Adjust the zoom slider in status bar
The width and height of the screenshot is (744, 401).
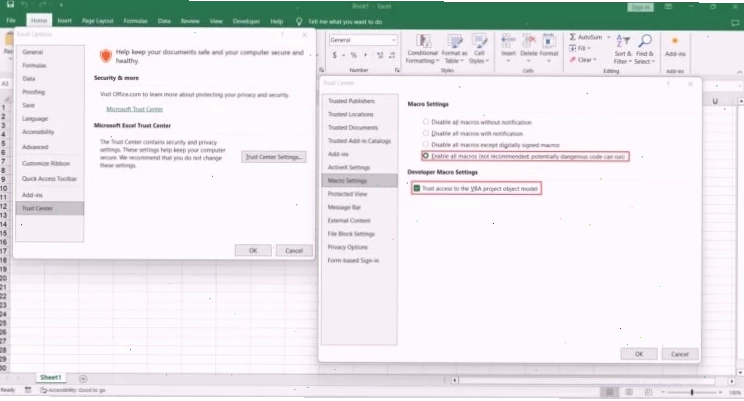(x=692, y=392)
